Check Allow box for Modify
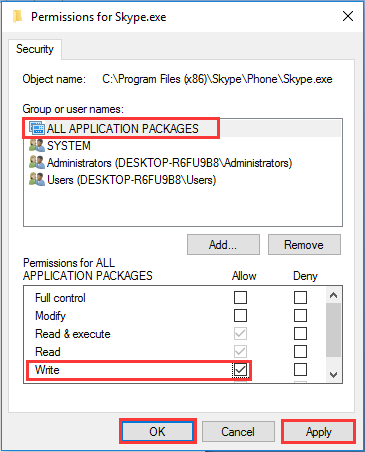Image resolution: width=365 pixels, height=452 pixels. coord(240,315)
